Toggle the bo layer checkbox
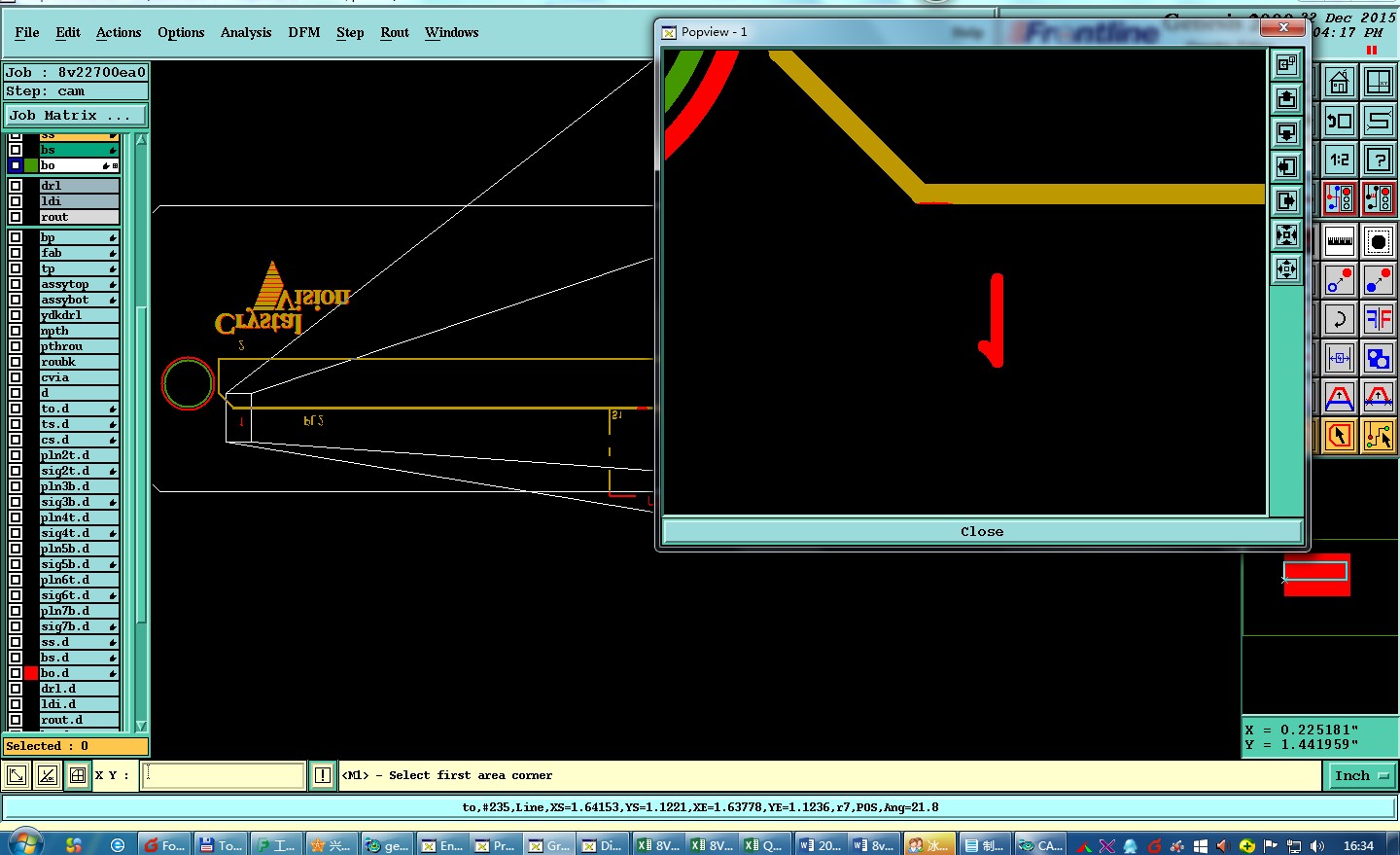This screenshot has width=1400, height=855. coord(16,166)
